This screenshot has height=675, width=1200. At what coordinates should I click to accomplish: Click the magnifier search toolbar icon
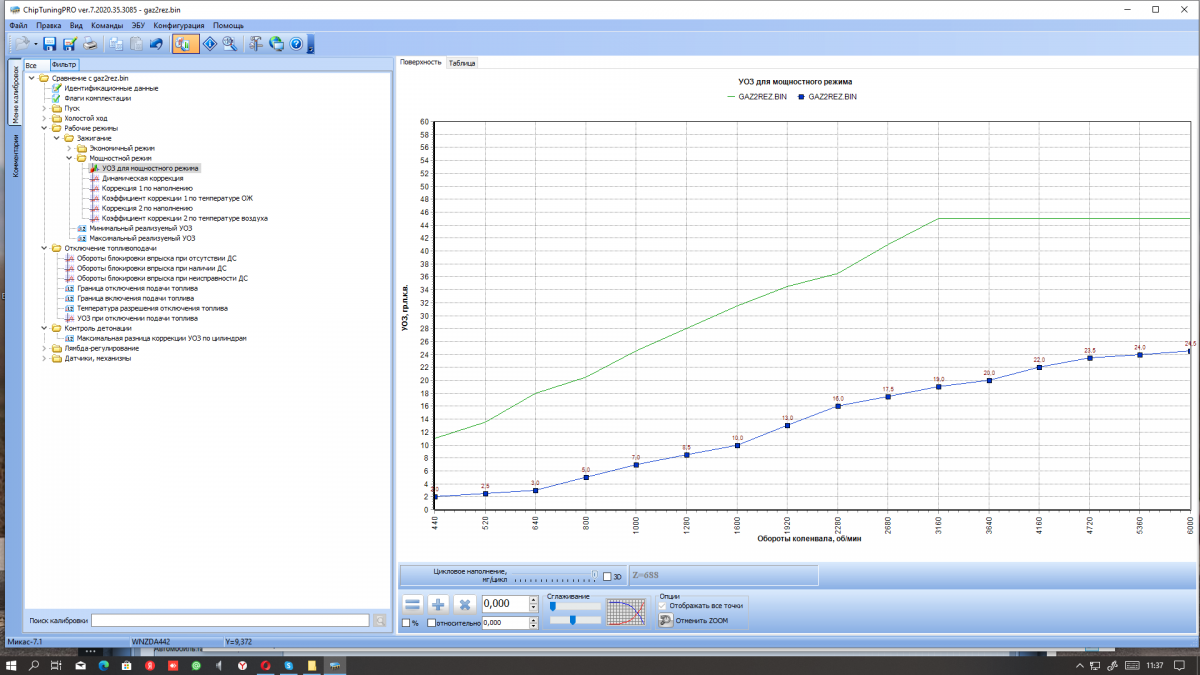230,44
